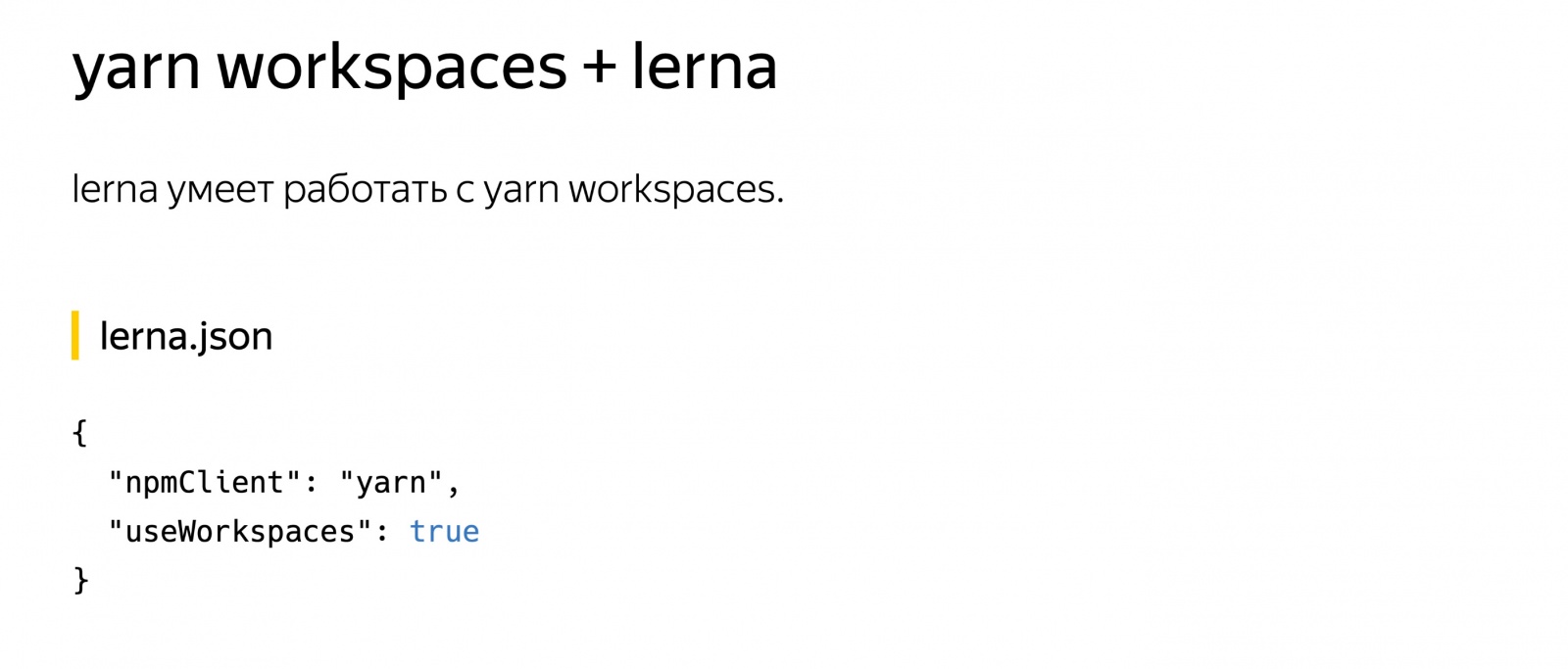Click the plus sign in the title

(599, 68)
